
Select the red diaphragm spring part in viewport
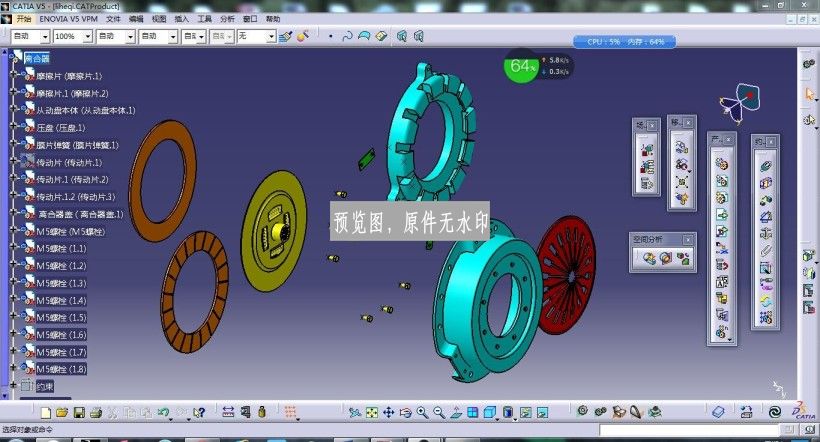pos(567,275)
